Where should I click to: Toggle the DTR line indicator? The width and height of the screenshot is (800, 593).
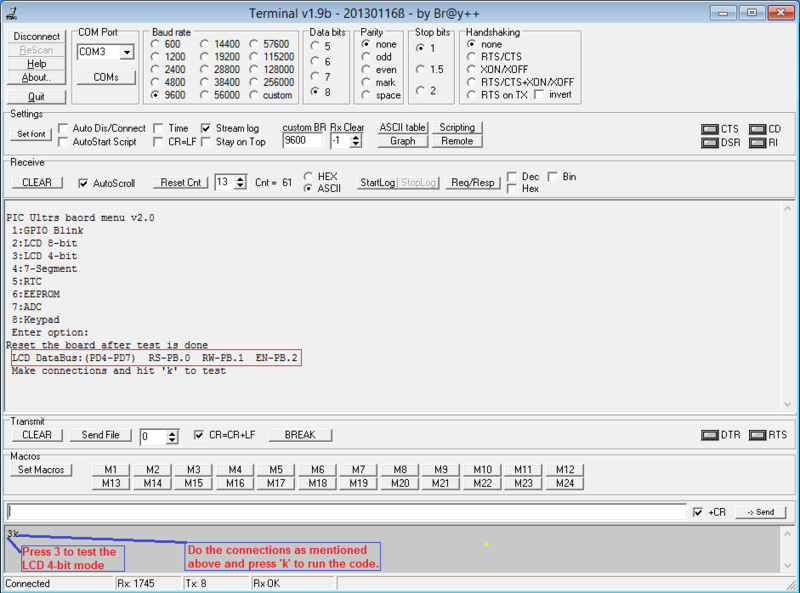tap(710, 435)
